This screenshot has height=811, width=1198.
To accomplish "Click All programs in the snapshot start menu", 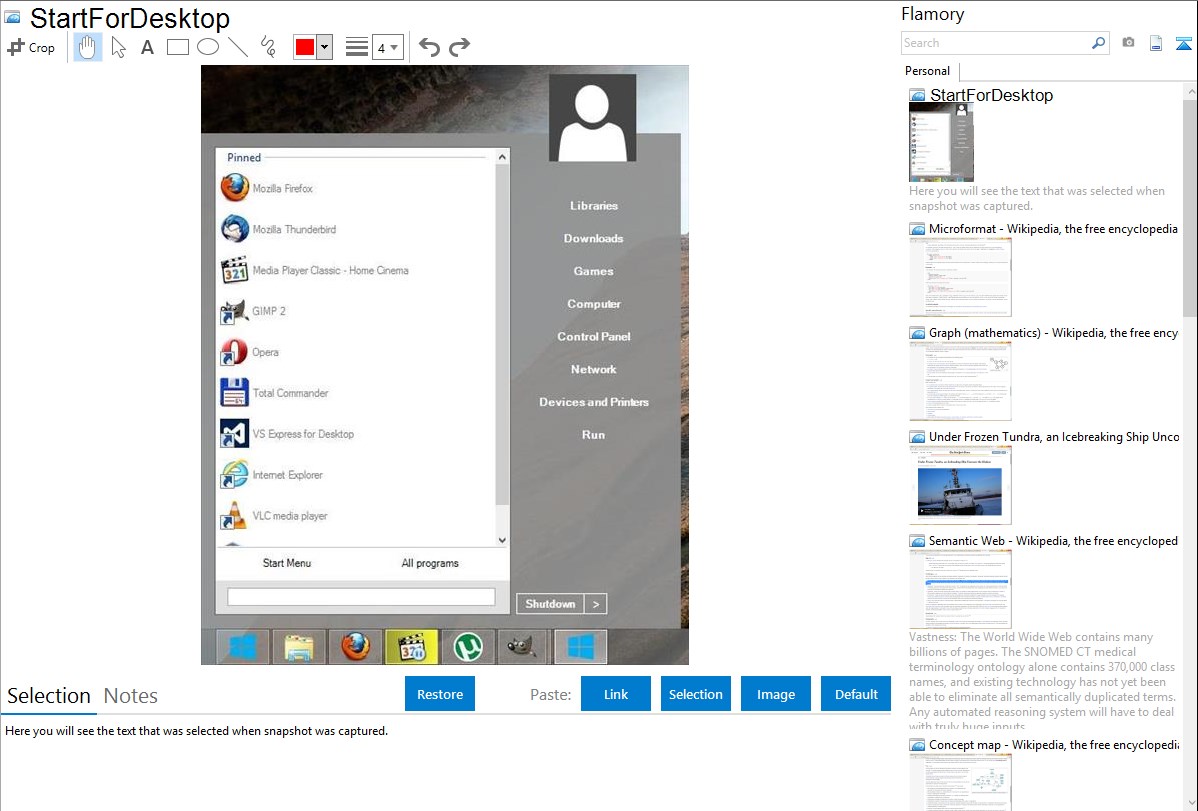I will (x=430, y=563).
